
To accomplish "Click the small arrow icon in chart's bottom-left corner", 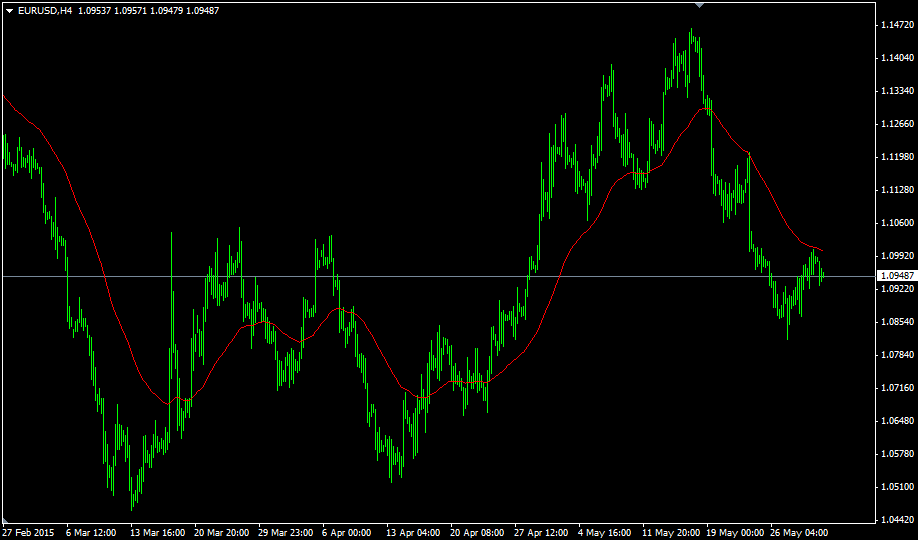I will click(x=6, y=521).
